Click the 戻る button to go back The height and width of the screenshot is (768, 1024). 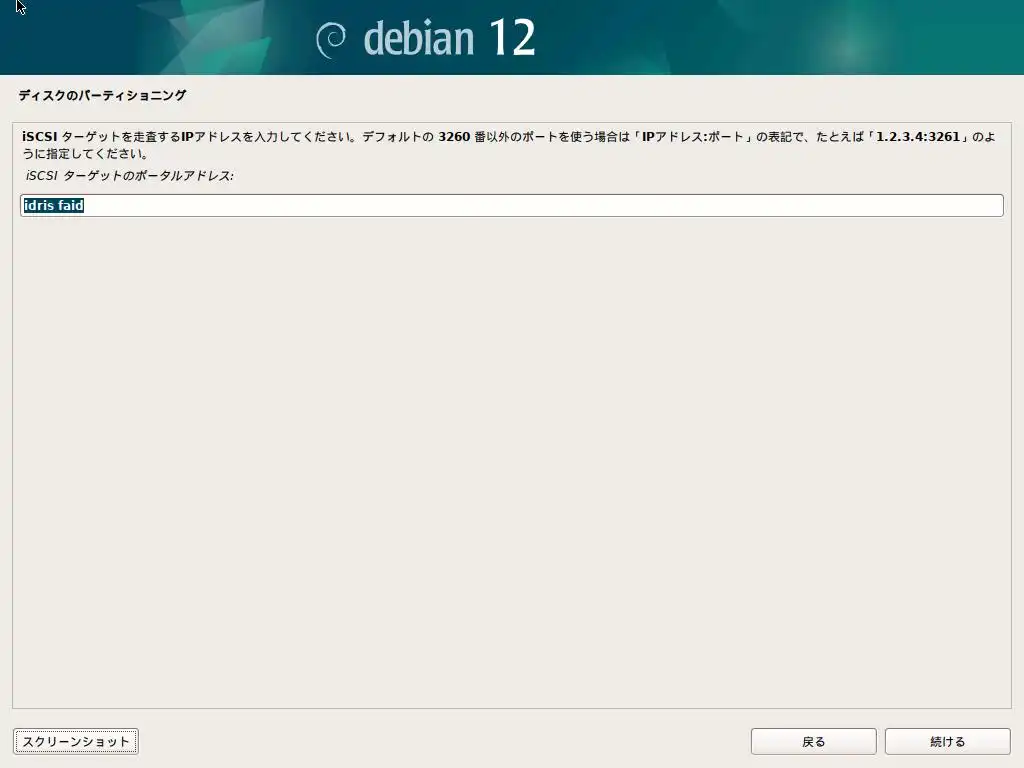[813, 741]
